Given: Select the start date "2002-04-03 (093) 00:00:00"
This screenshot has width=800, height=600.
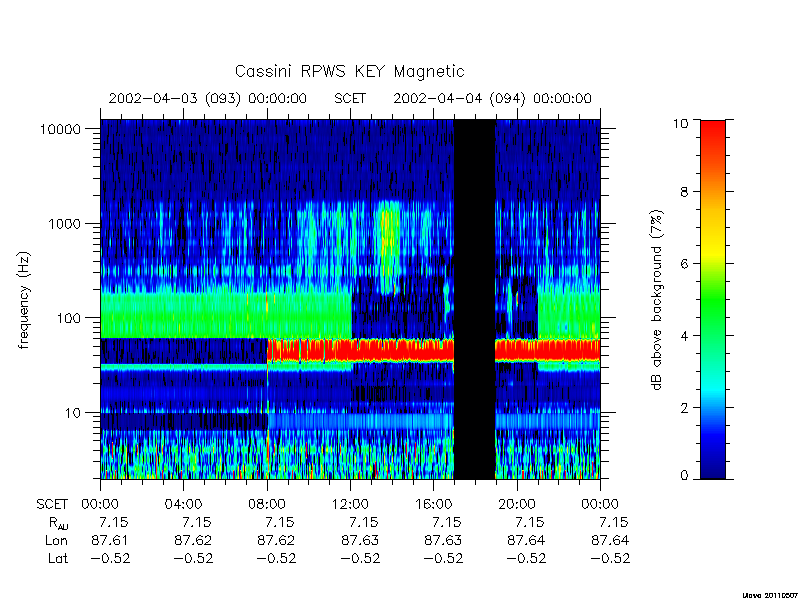Looking at the screenshot, I should [208, 98].
